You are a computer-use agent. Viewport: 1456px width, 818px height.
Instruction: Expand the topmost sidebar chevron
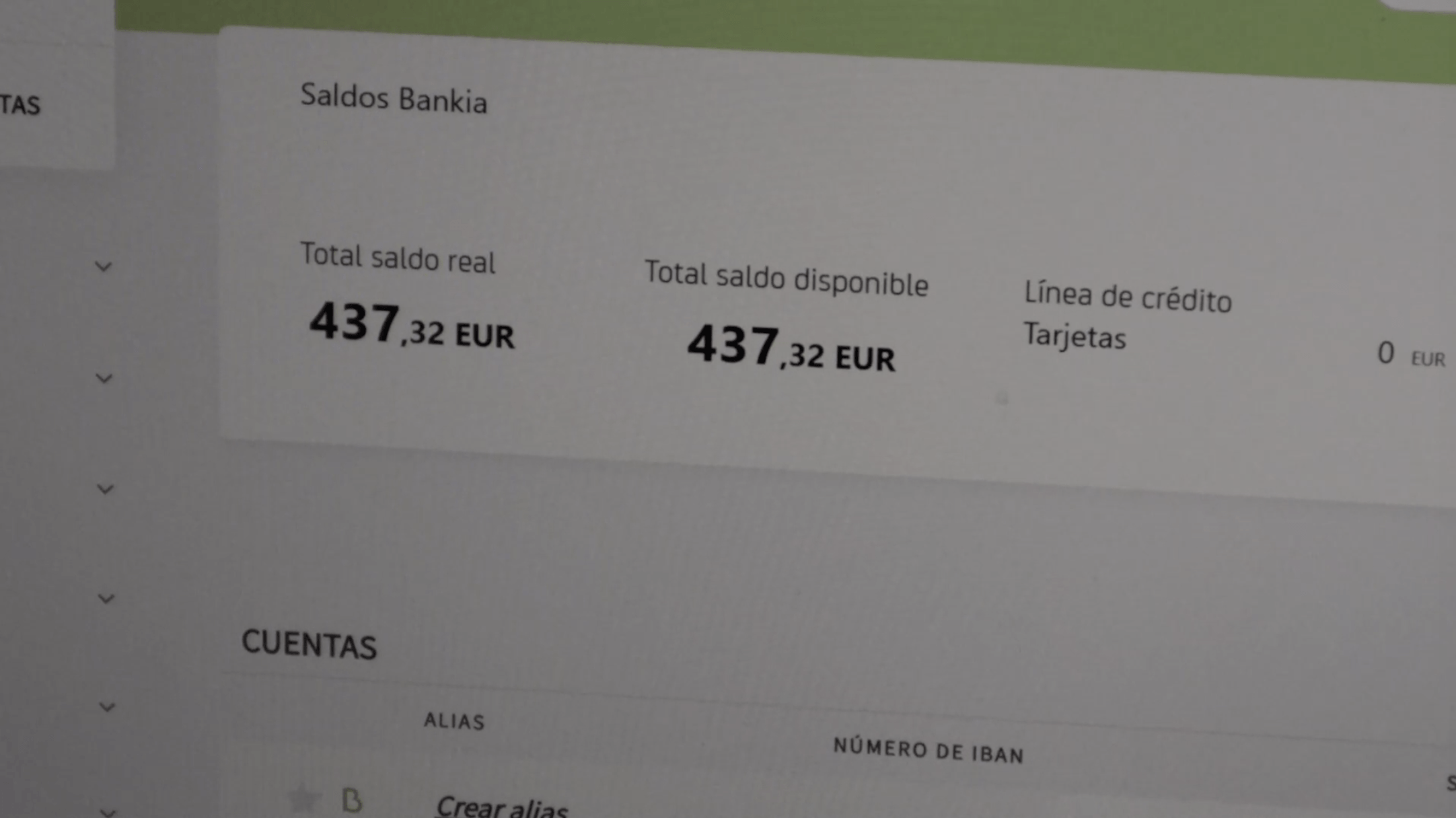(103, 266)
